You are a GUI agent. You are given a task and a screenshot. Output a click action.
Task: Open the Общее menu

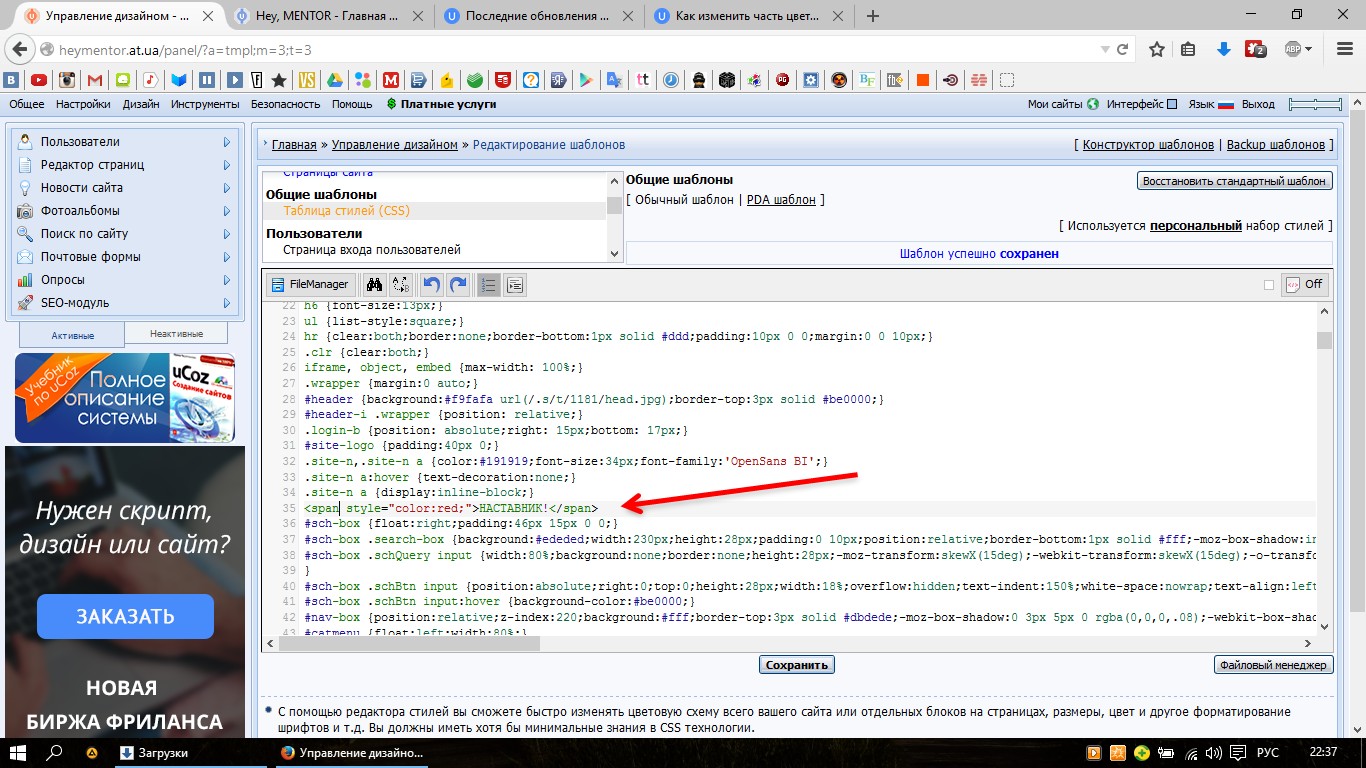[26, 104]
